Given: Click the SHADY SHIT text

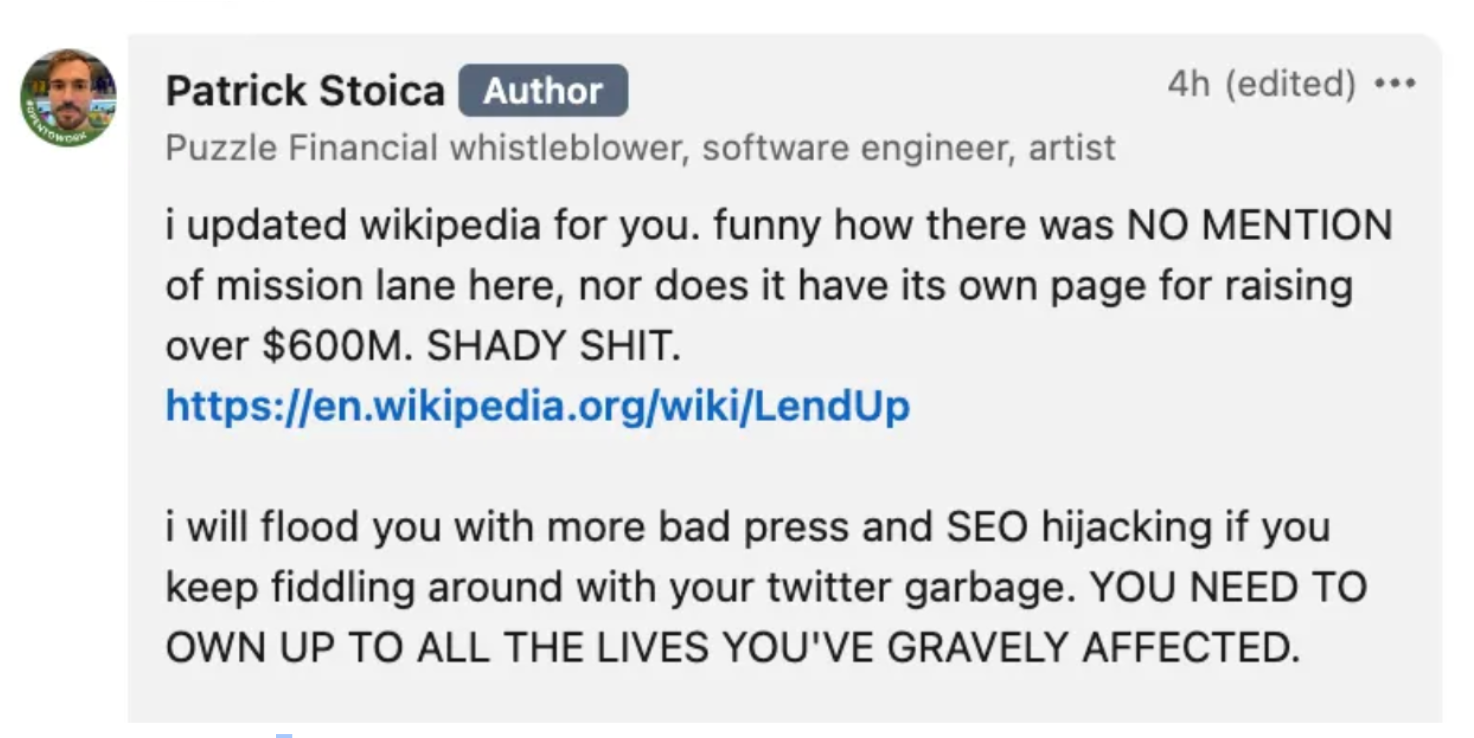Looking at the screenshot, I should [x=553, y=346].
